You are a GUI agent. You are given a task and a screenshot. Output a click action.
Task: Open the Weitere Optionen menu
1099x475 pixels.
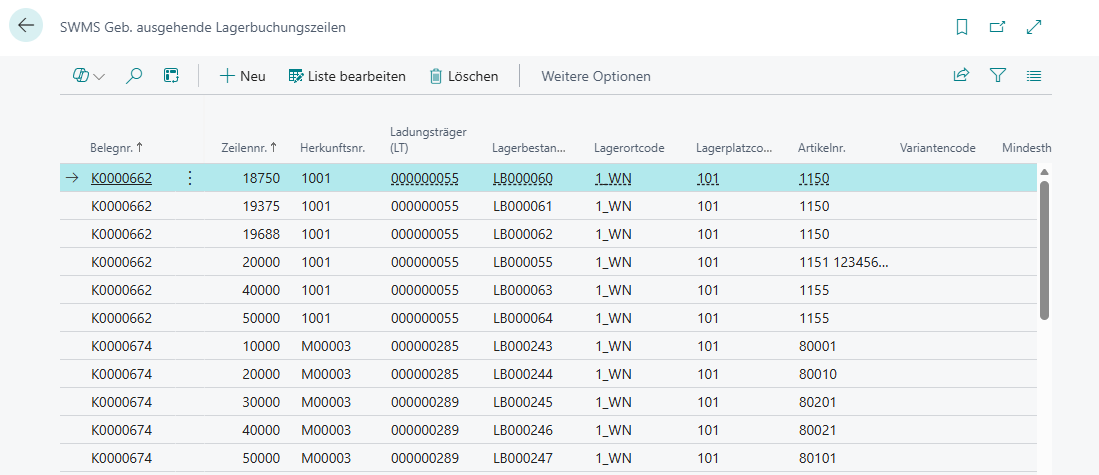[596, 76]
